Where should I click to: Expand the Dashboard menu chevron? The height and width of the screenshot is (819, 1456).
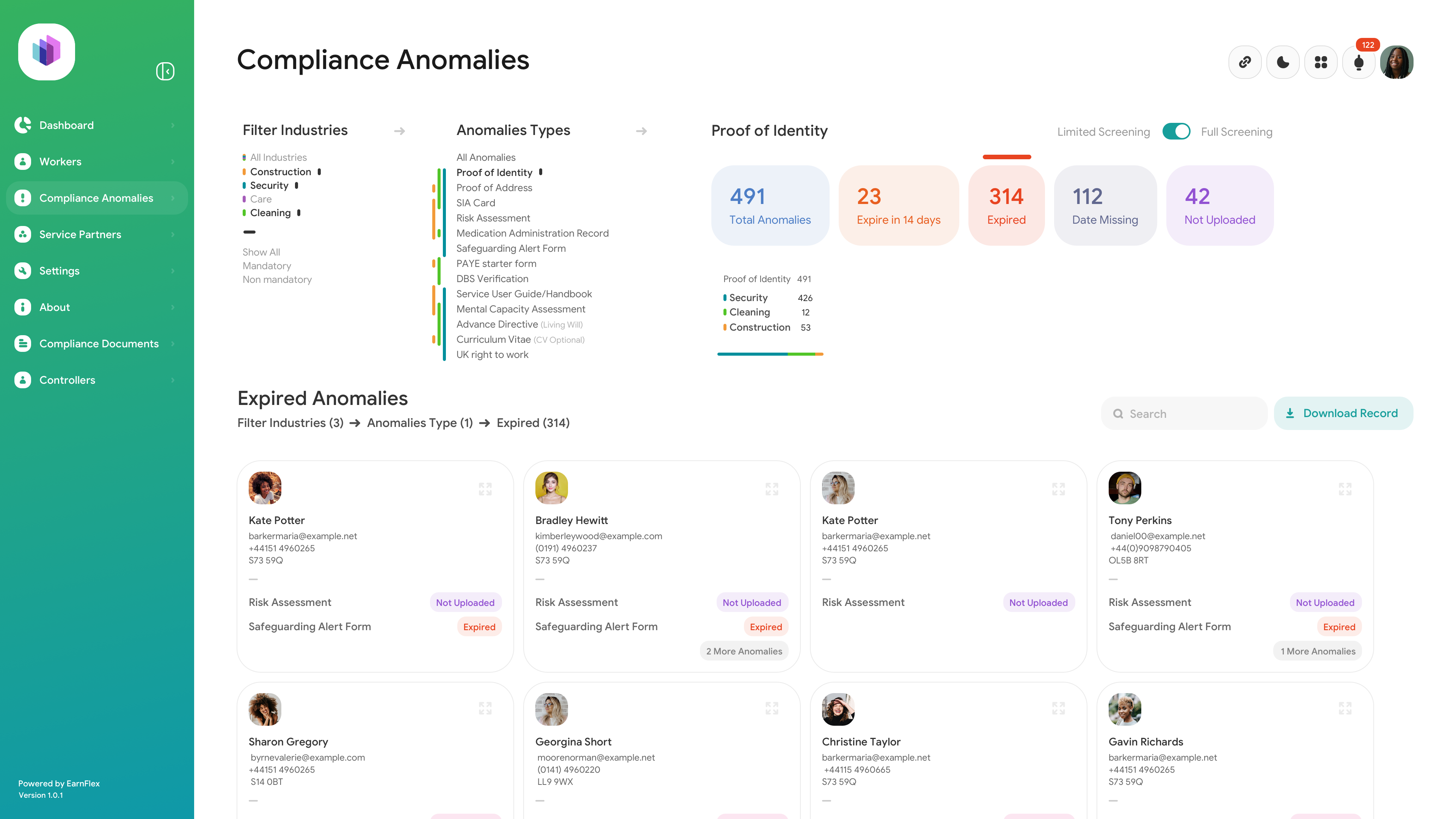click(173, 125)
